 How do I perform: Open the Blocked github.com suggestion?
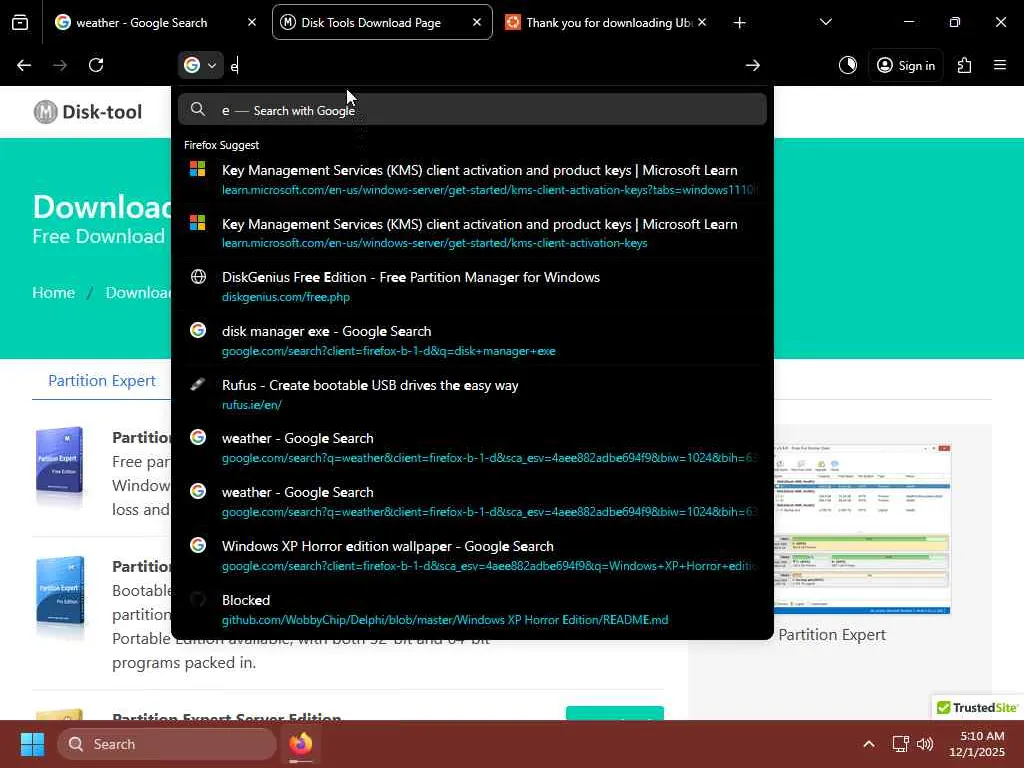tap(472, 609)
